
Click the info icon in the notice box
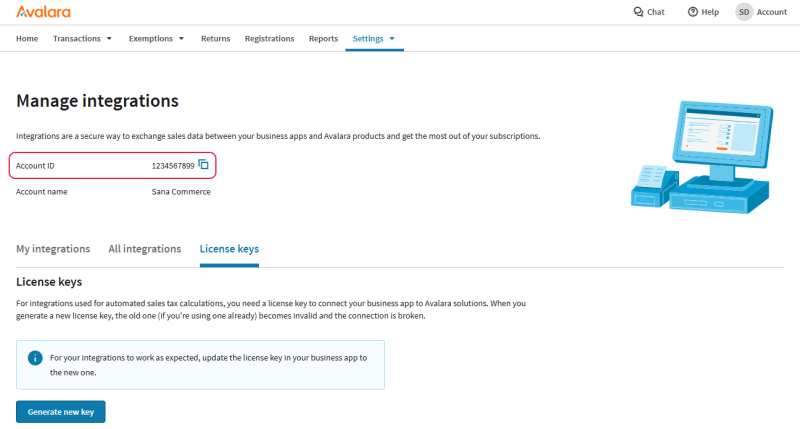tap(35, 357)
